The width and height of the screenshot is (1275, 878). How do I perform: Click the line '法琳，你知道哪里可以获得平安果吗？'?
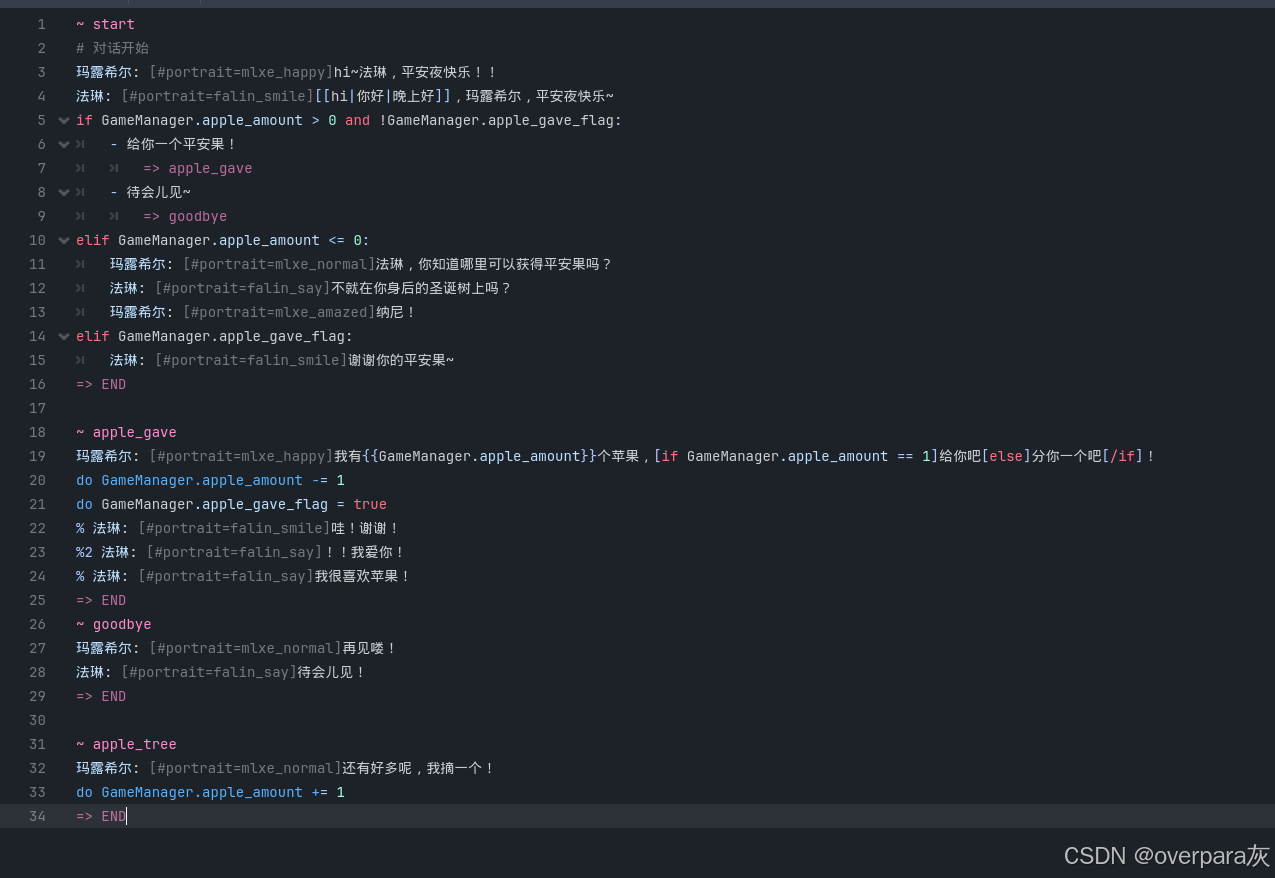coord(494,264)
